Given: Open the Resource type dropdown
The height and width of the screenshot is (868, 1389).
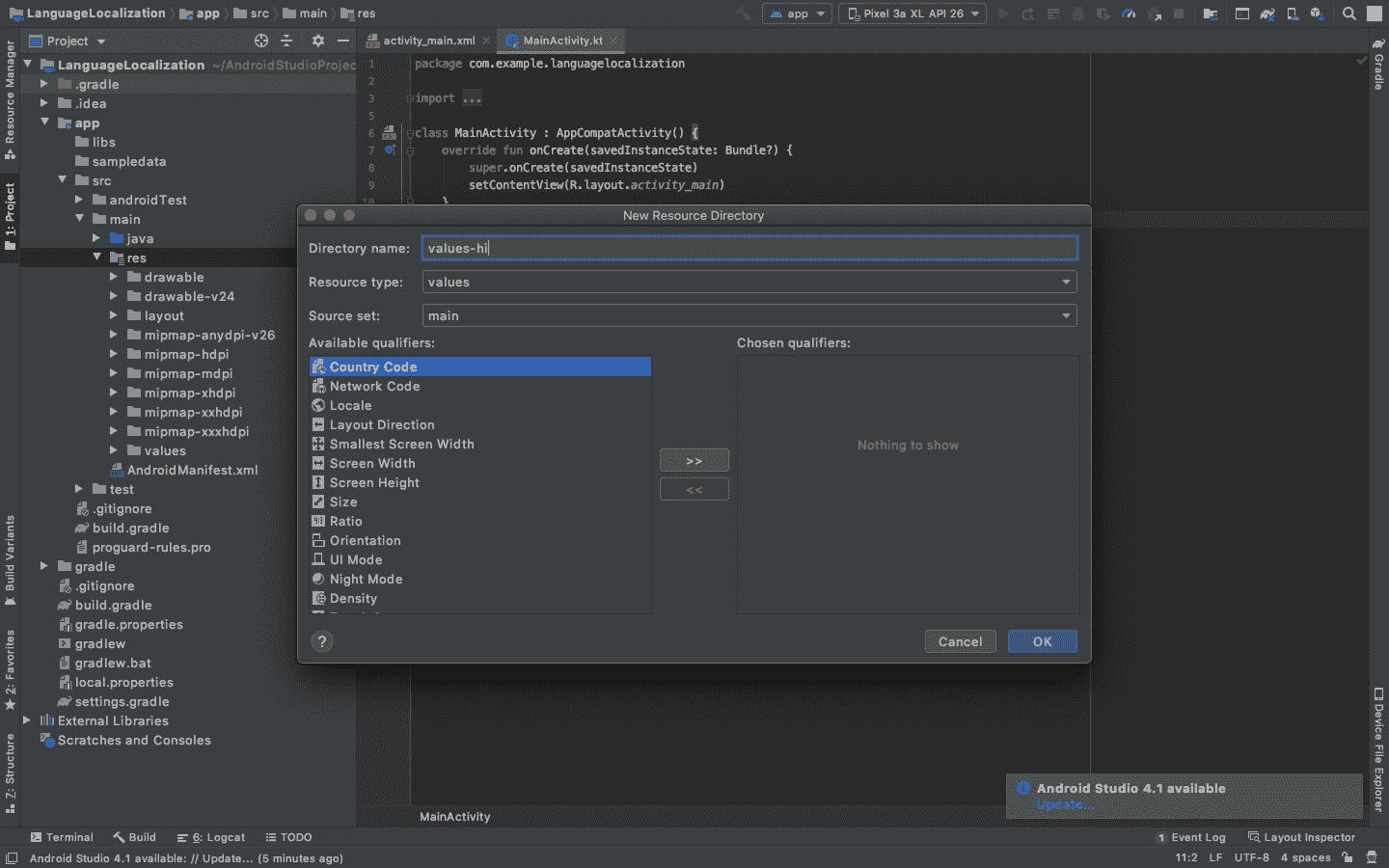Looking at the screenshot, I should (x=749, y=282).
